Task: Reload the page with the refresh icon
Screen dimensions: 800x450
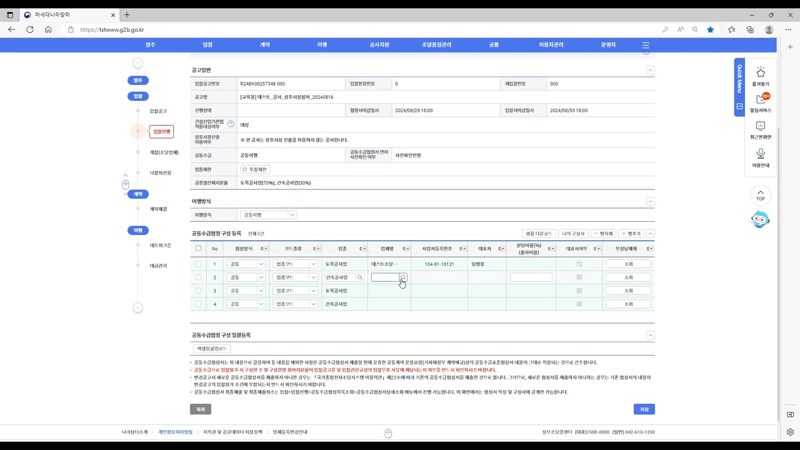Action: (30, 30)
